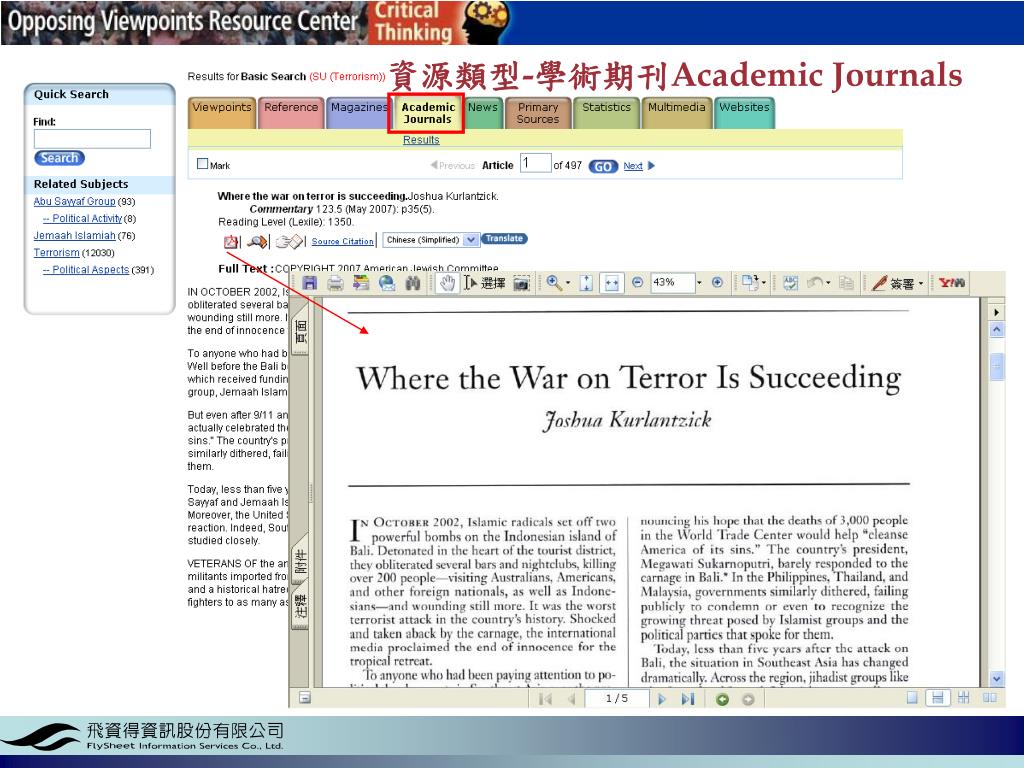This screenshot has height=768, width=1024.
Task: Open the binoculars search tool
Action: click(413, 283)
